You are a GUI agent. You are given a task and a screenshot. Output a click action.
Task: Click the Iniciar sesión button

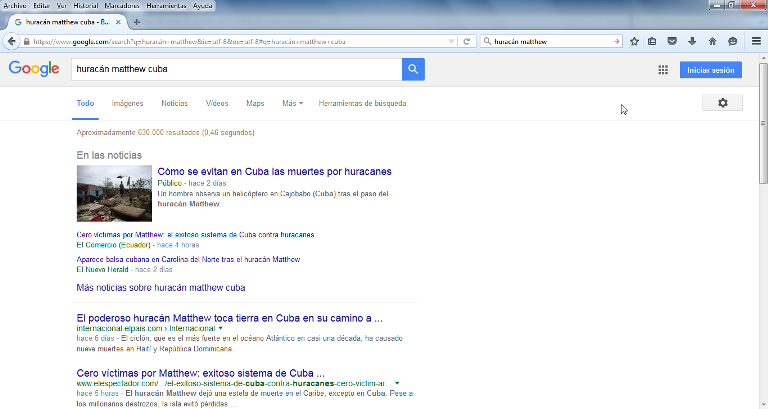[x=710, y=70]
